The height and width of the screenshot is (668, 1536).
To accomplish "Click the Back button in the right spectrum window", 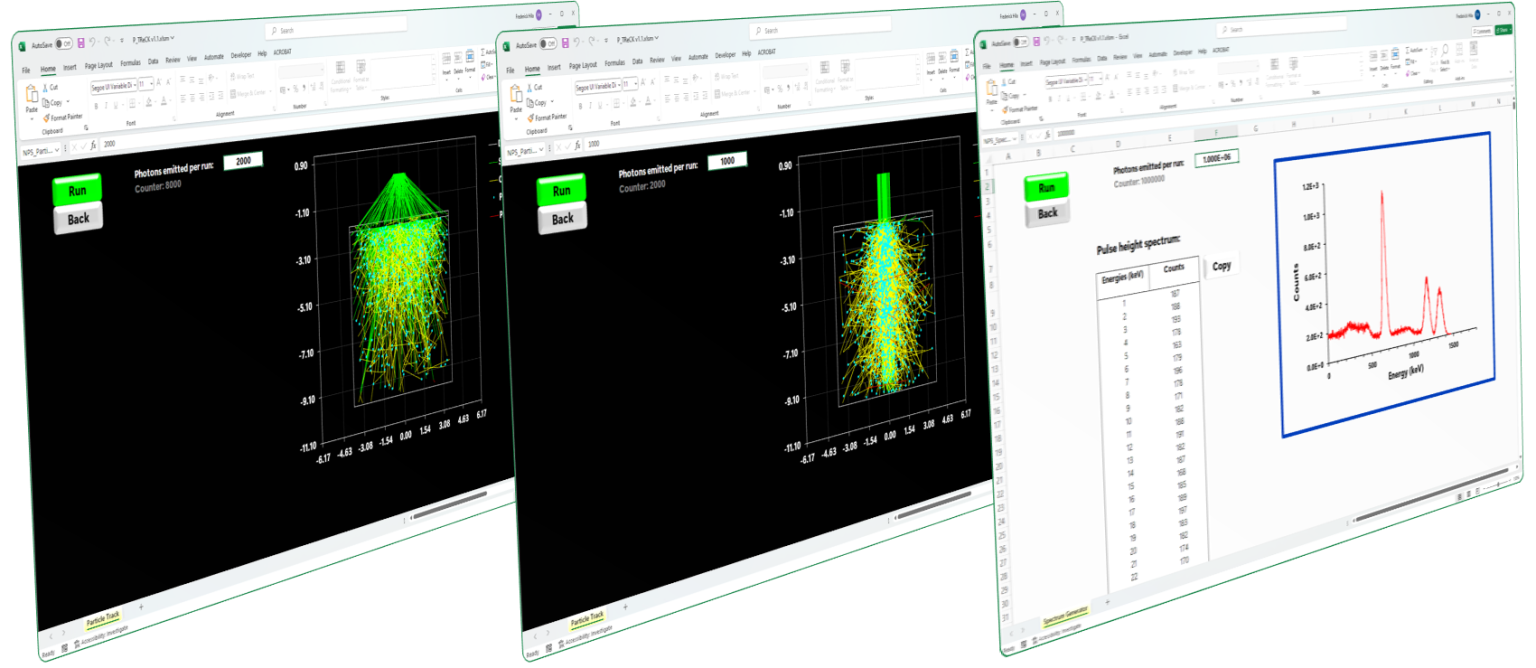I will 1048,212.
